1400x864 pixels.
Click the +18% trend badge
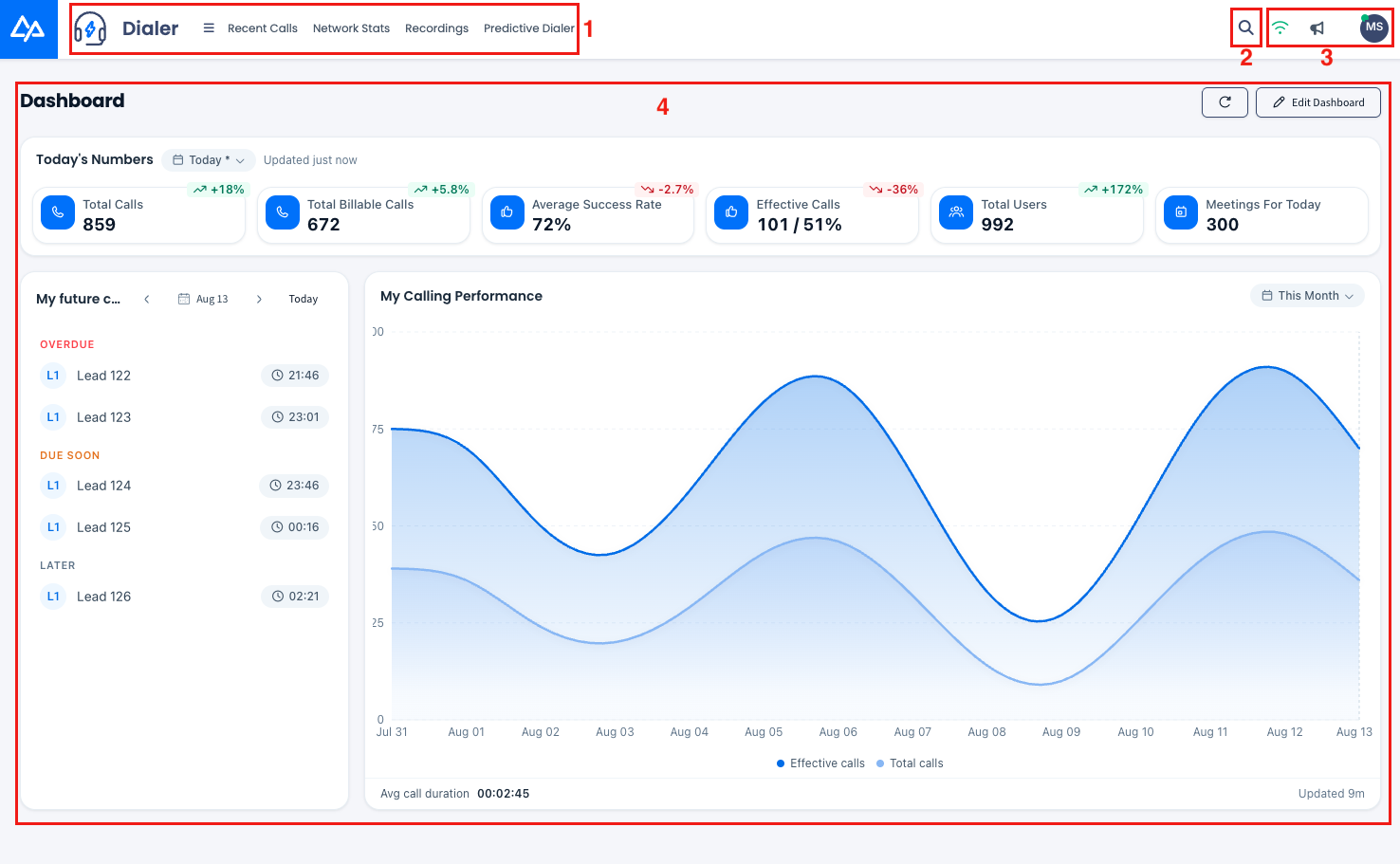(x=219, y=190)
